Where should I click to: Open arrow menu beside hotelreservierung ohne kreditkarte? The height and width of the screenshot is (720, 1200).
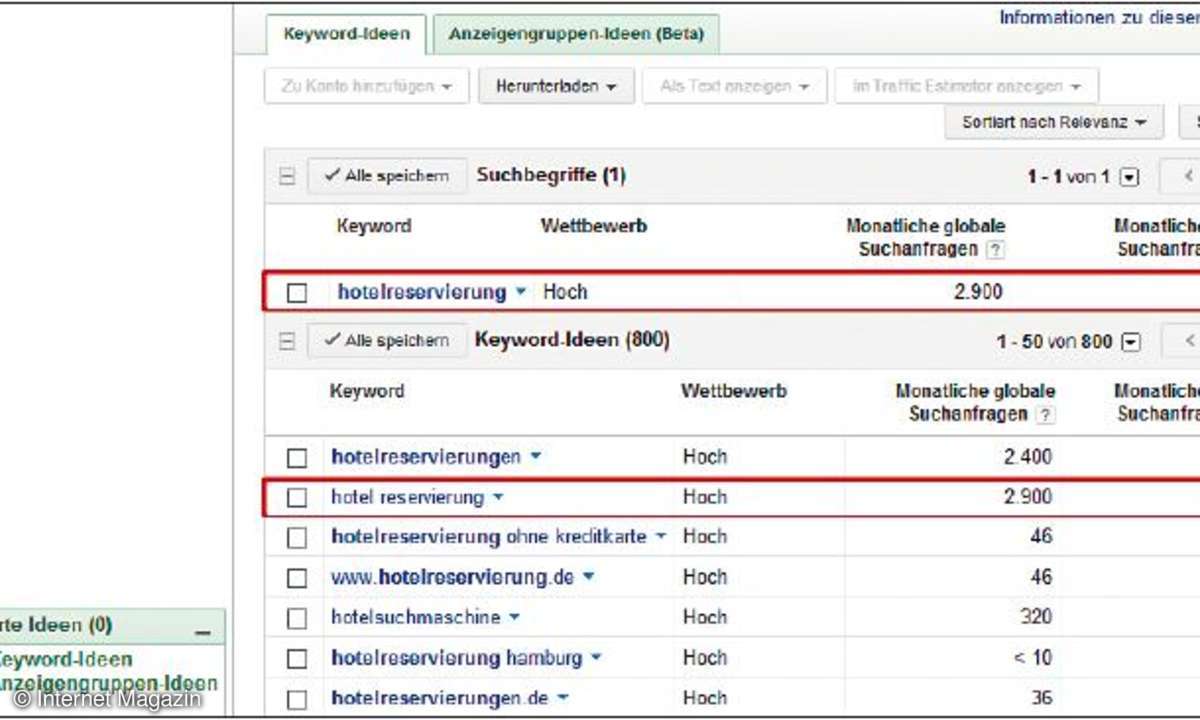click(660, 537)
